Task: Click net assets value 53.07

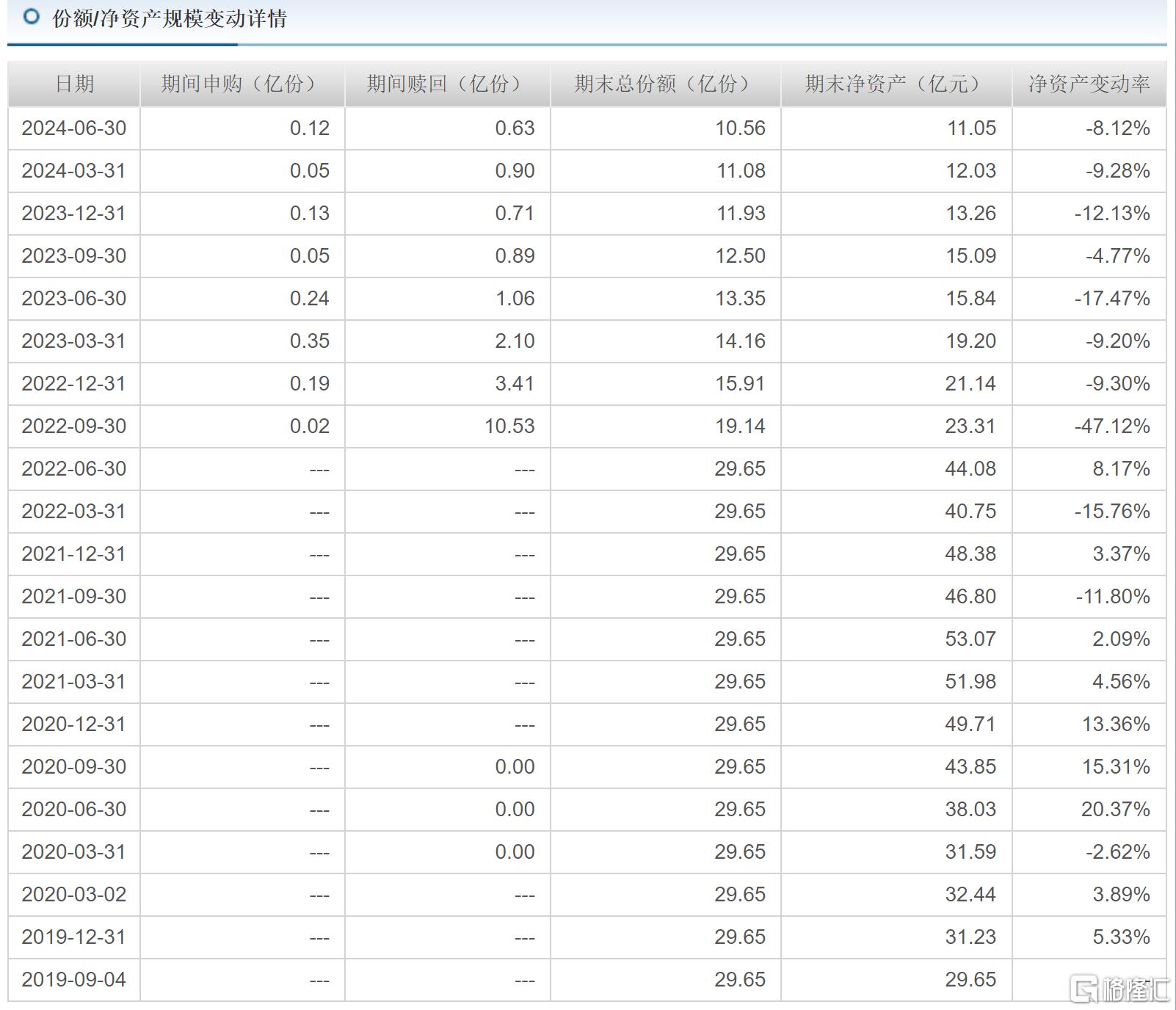Action: (971, 639)
